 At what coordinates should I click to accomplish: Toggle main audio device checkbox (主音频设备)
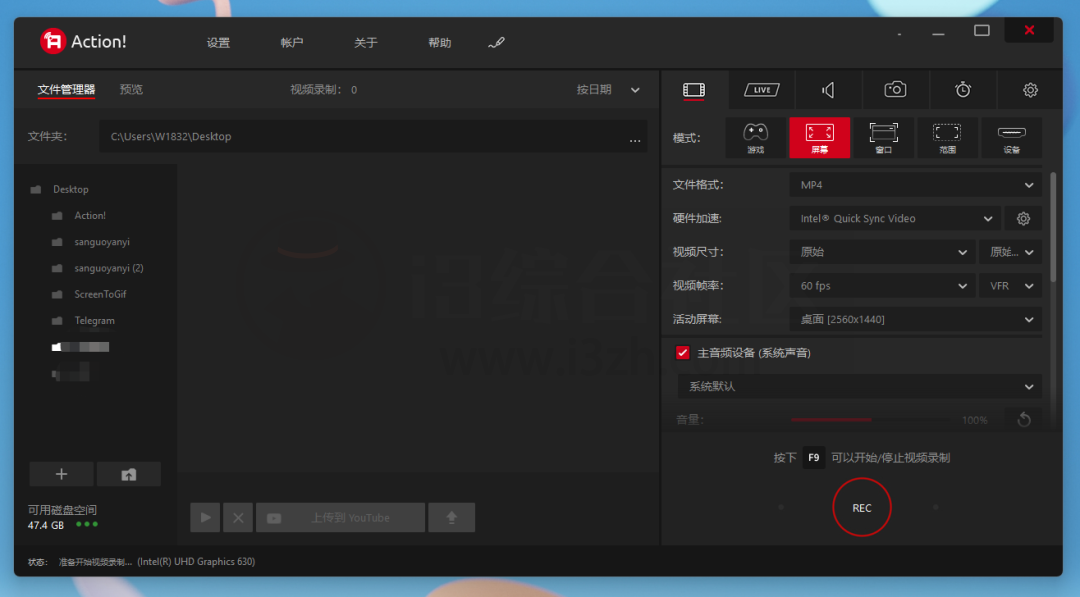[683, 353]
